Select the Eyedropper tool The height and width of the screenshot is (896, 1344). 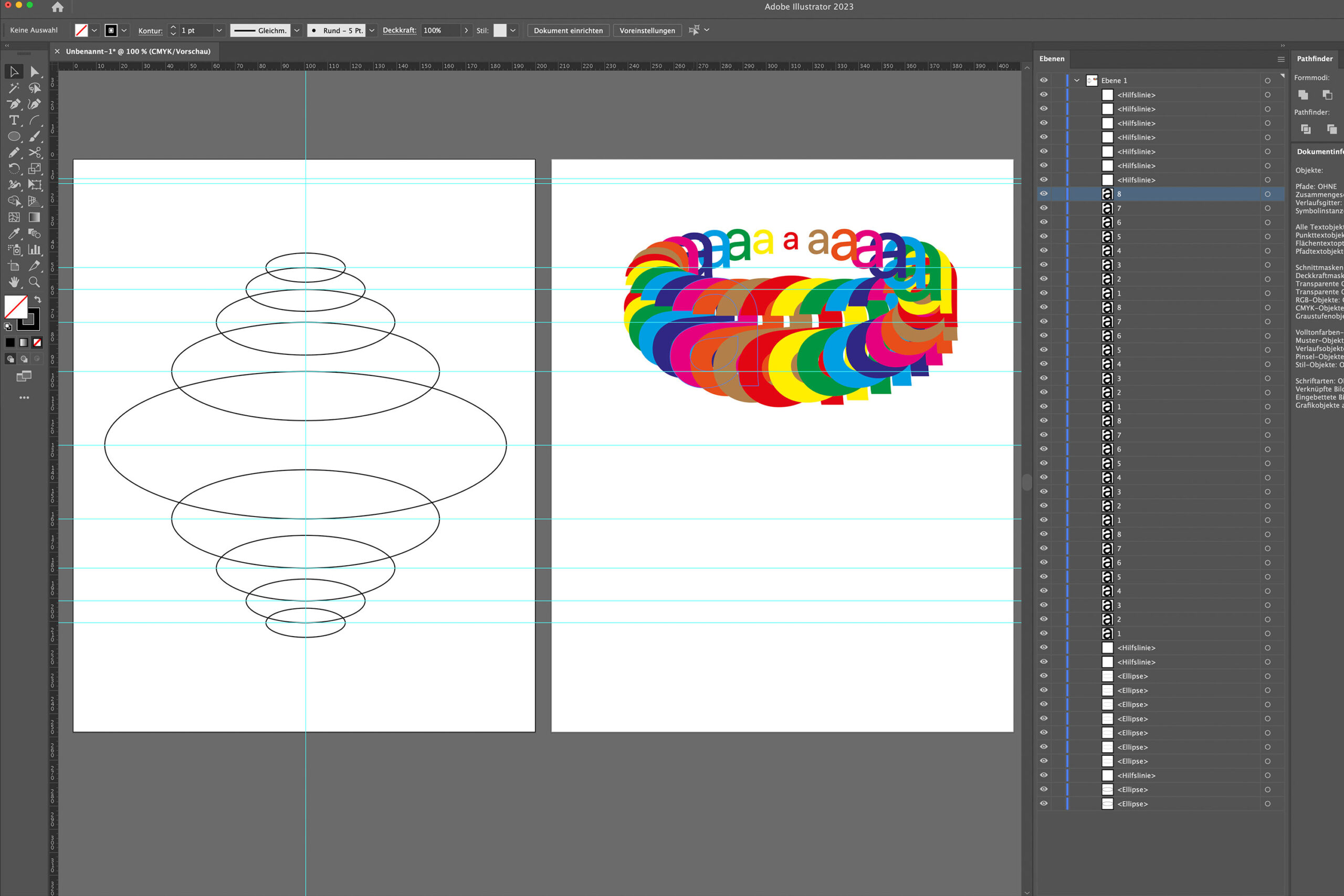[14, 234]
